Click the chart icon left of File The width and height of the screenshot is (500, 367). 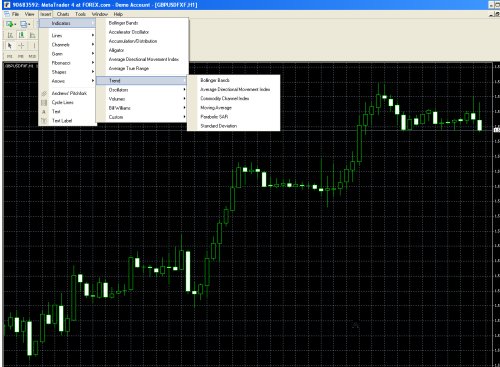[7, 14]
